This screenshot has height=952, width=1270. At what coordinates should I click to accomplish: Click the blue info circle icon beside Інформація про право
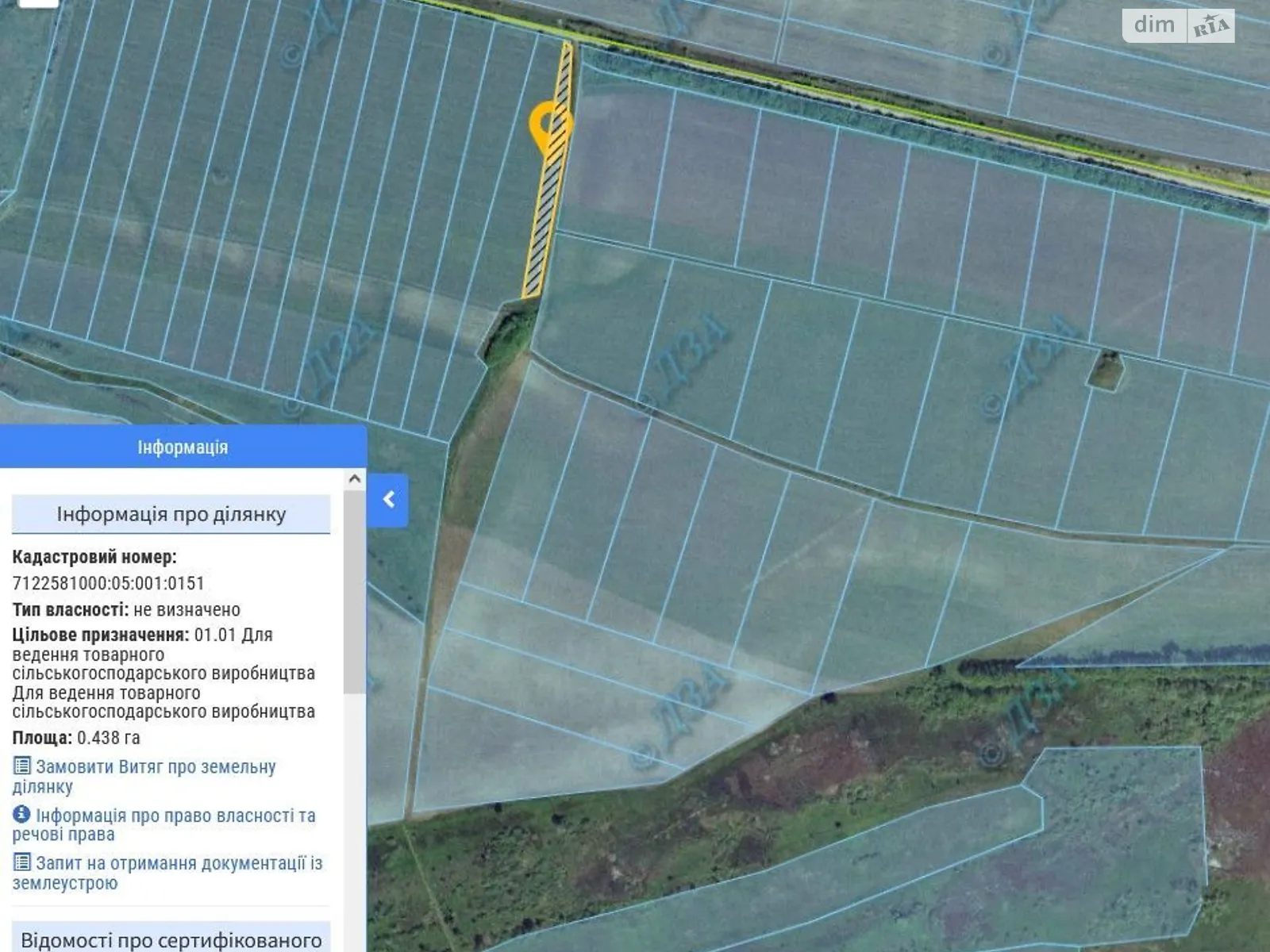point(22,815)
